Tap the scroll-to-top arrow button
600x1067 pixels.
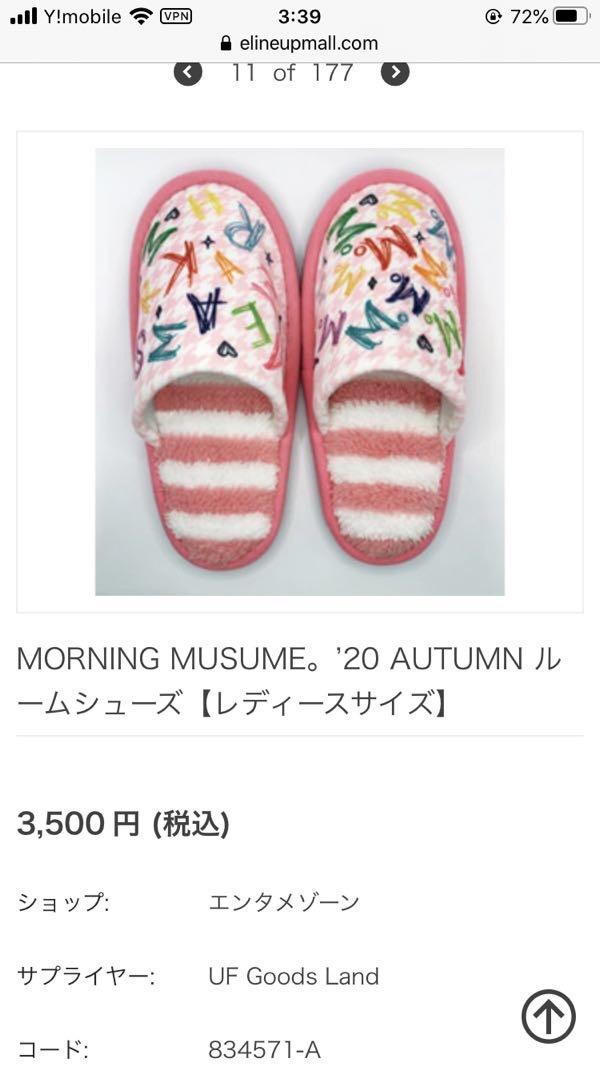tap(548, 1017)
